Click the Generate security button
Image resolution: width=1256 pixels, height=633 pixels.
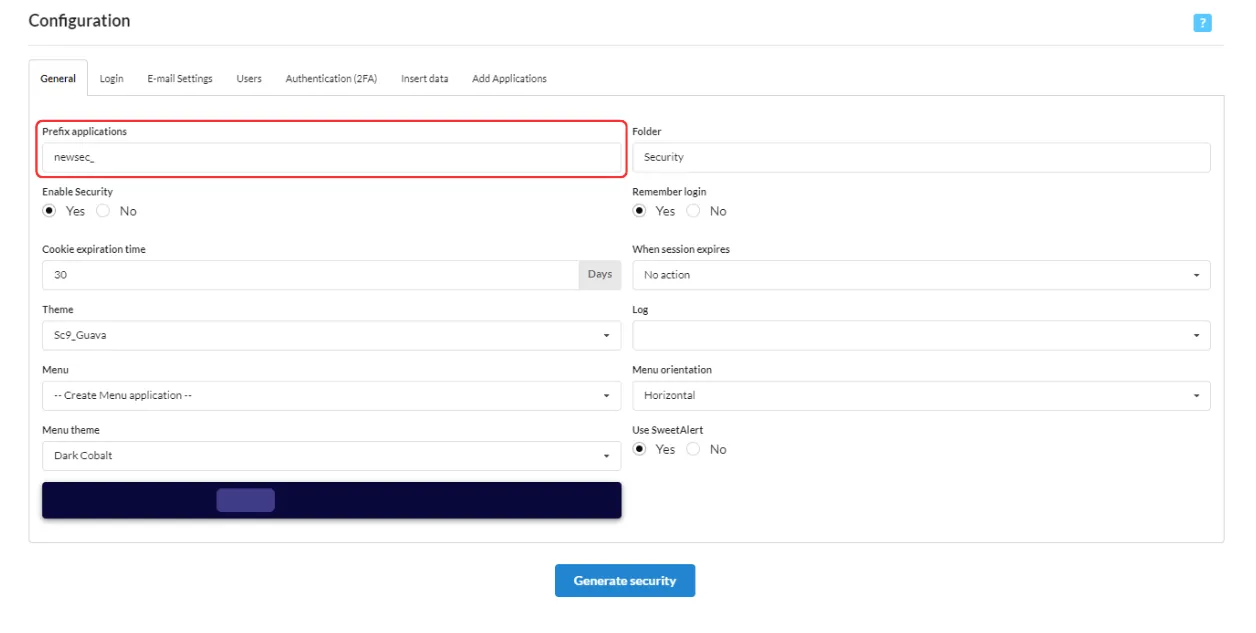tap(625, 581)
